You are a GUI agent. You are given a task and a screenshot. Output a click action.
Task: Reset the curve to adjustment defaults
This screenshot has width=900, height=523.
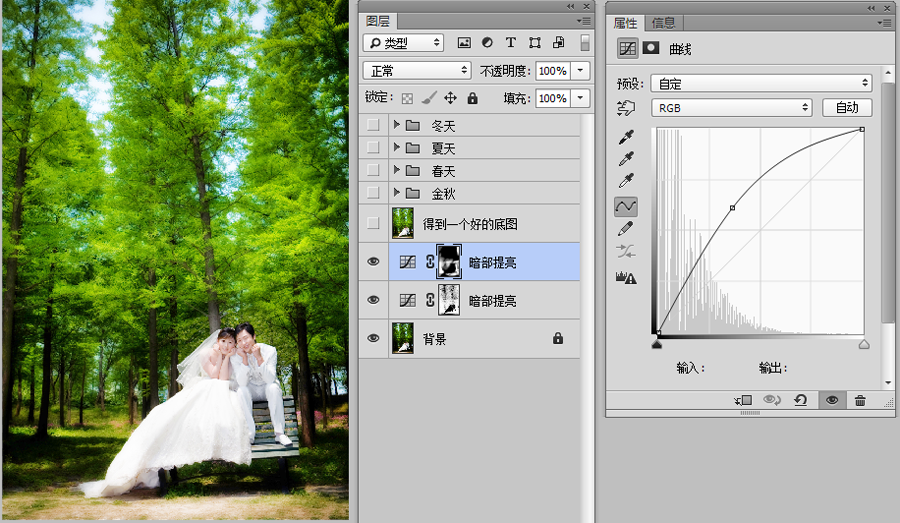coord(800,400)
